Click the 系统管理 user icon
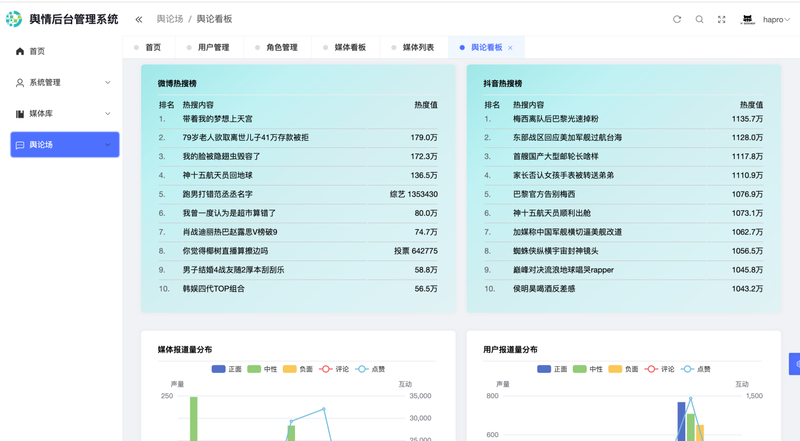 click(20, 82)
